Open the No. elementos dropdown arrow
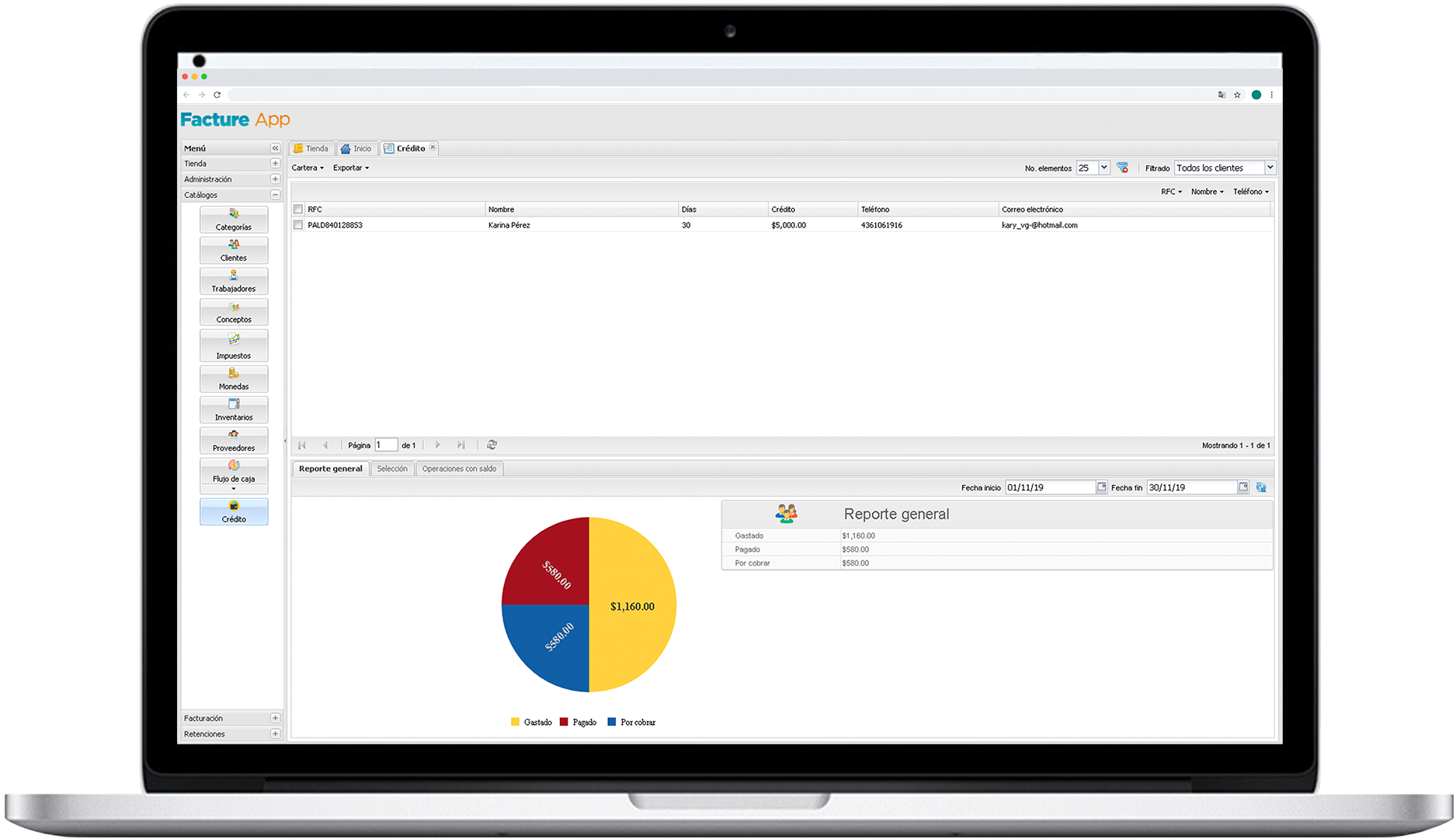The height and width of the screenshot is (839, 1456). click(1103, 168)
